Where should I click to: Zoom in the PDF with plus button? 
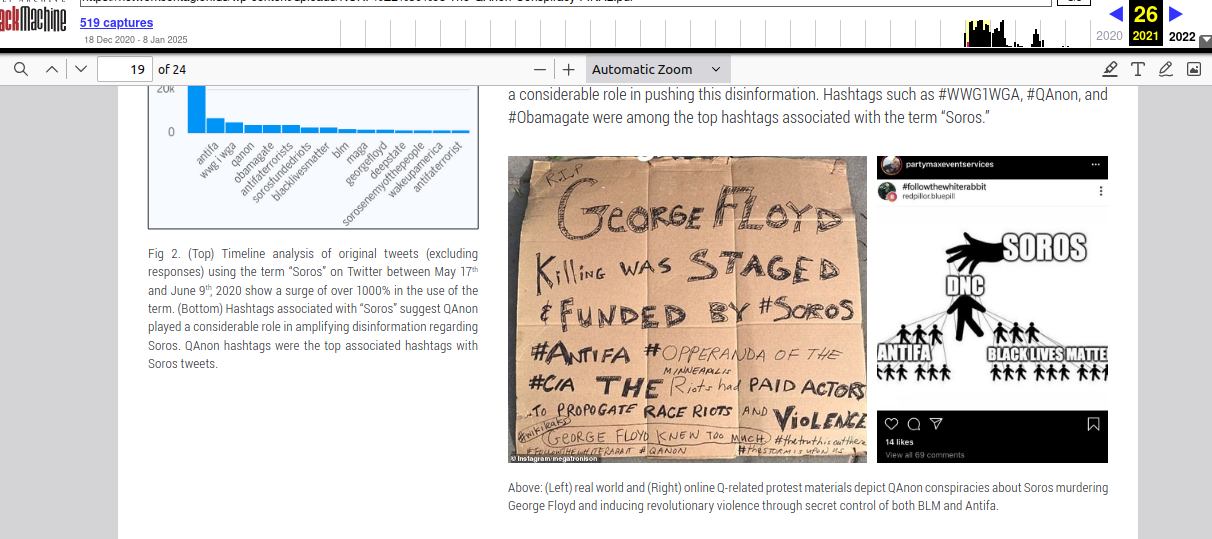[x=568, y=69]
